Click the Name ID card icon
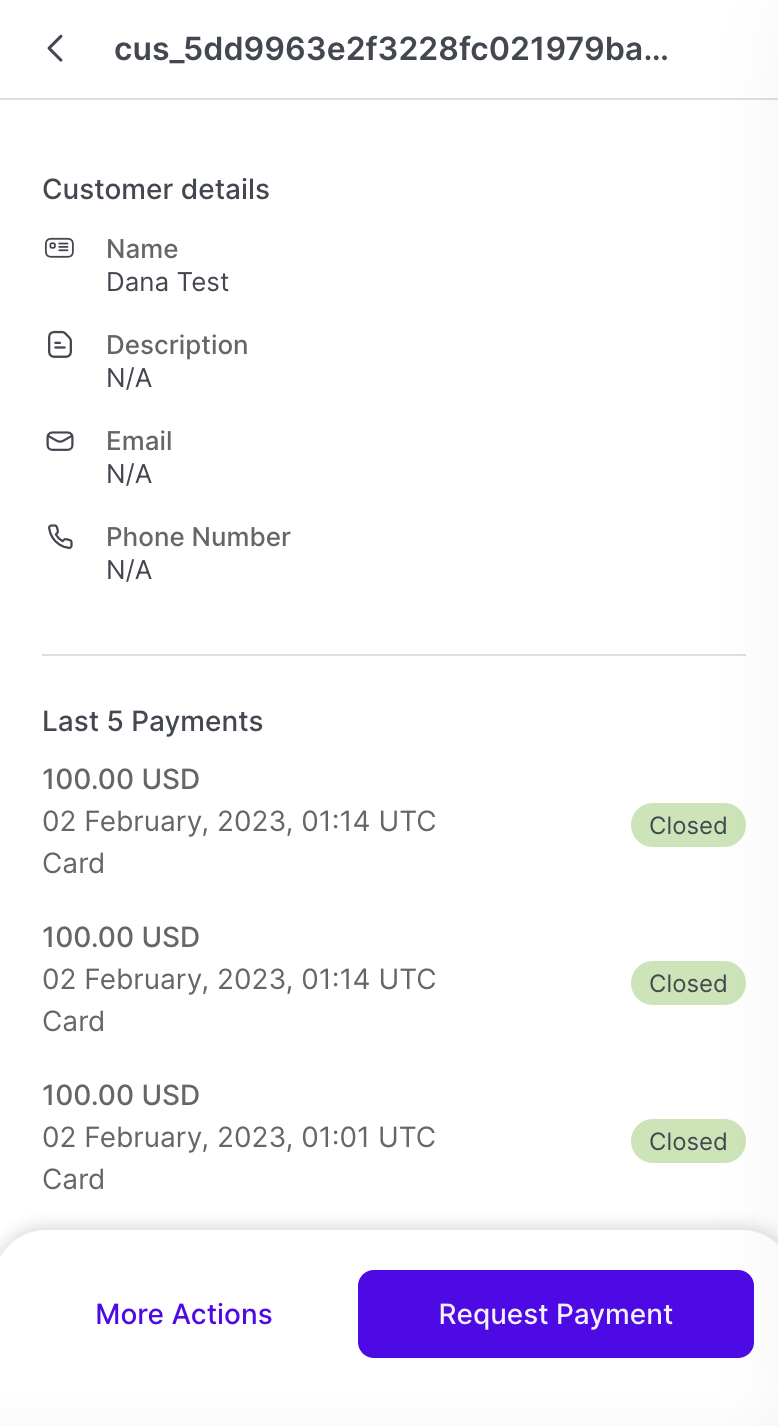This screenshot has width=778, height=1426. click(x=60, y=249)
